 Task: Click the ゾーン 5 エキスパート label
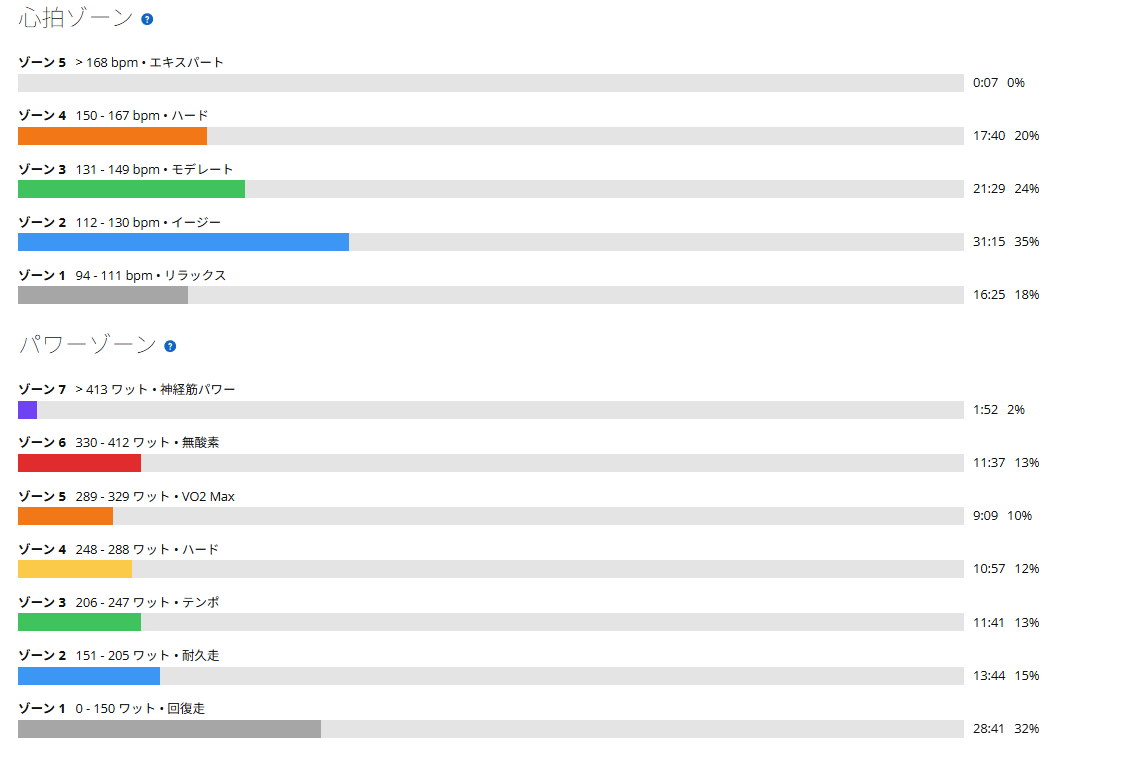click(x=121, y=62)
